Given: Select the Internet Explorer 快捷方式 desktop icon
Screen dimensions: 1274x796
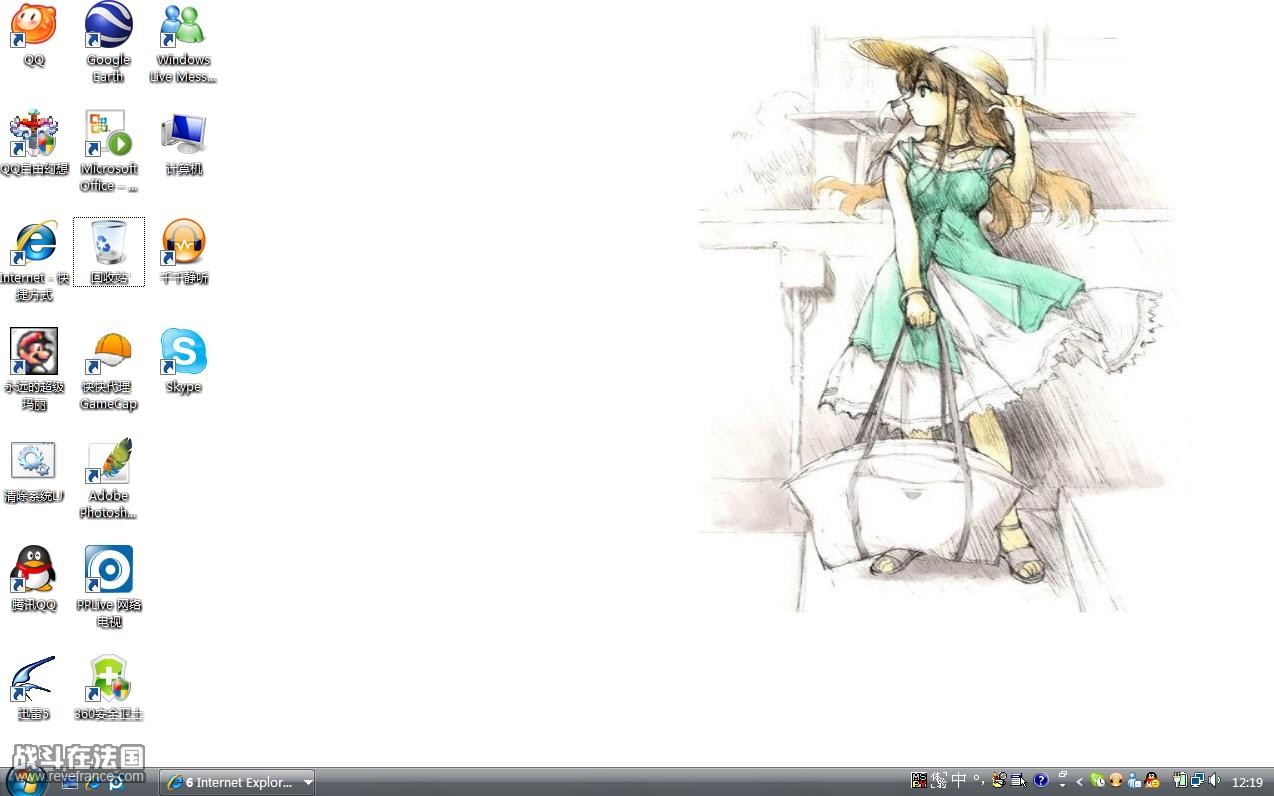Looking at the screenshot, I should tap(34, 260).
